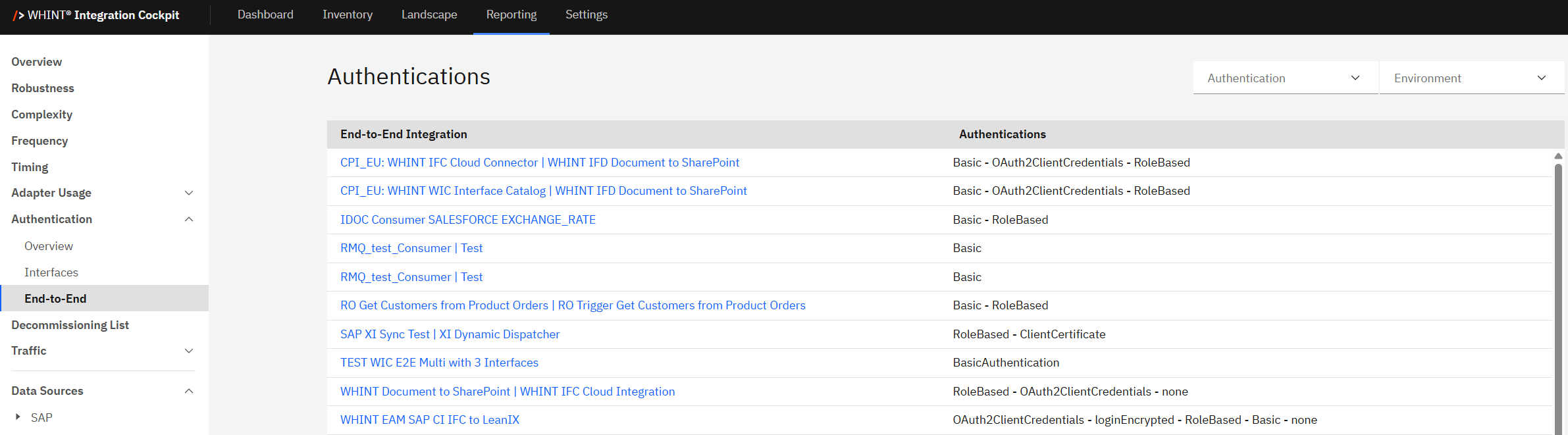This screenshot has height=435, width=1568.
Task: Expand the SAP tree node arrow
Action: point(18,417)
